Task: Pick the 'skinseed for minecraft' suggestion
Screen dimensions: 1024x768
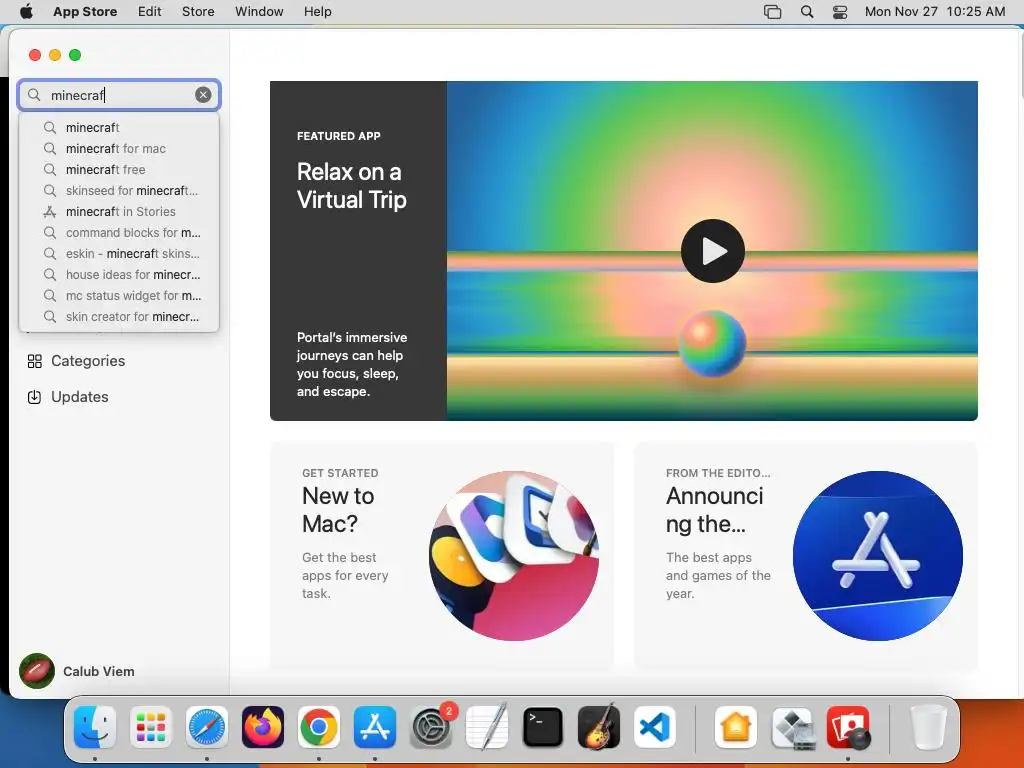Action: [x=119, y=191]
